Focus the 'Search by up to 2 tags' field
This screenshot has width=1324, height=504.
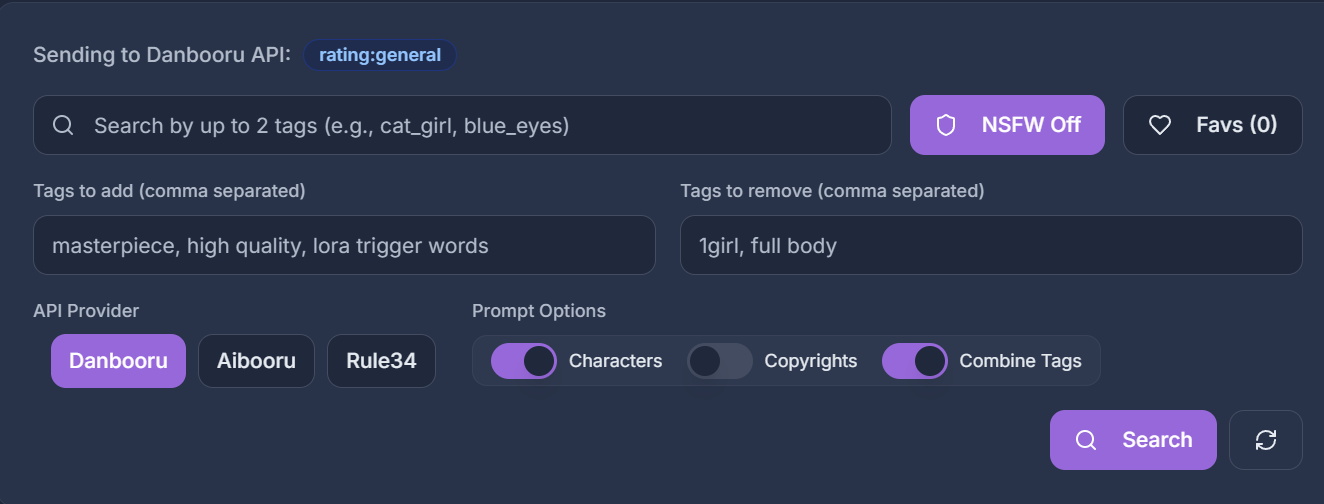click(480, 125)
